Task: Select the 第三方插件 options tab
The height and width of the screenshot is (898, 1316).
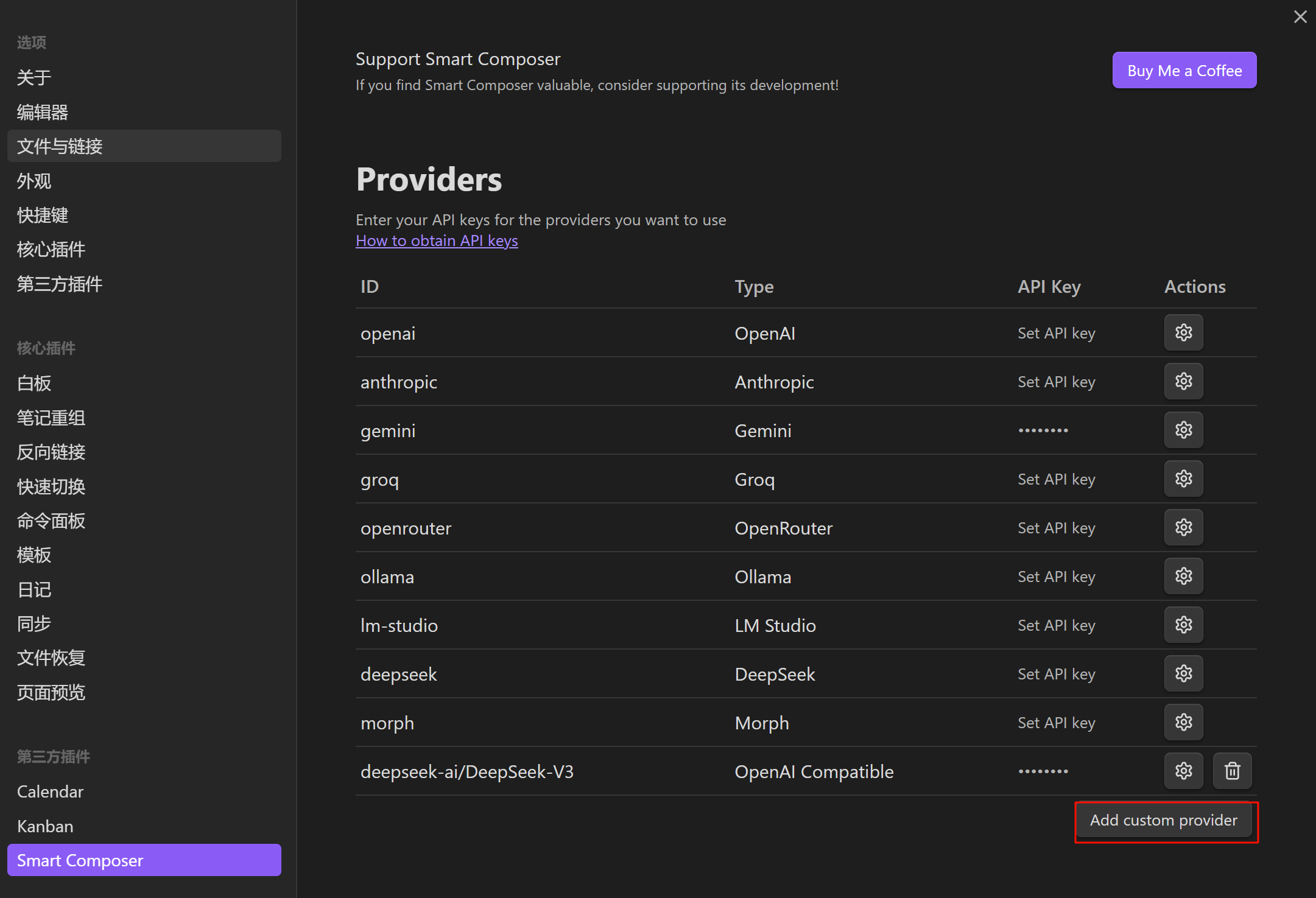Action: coord(60,284)
